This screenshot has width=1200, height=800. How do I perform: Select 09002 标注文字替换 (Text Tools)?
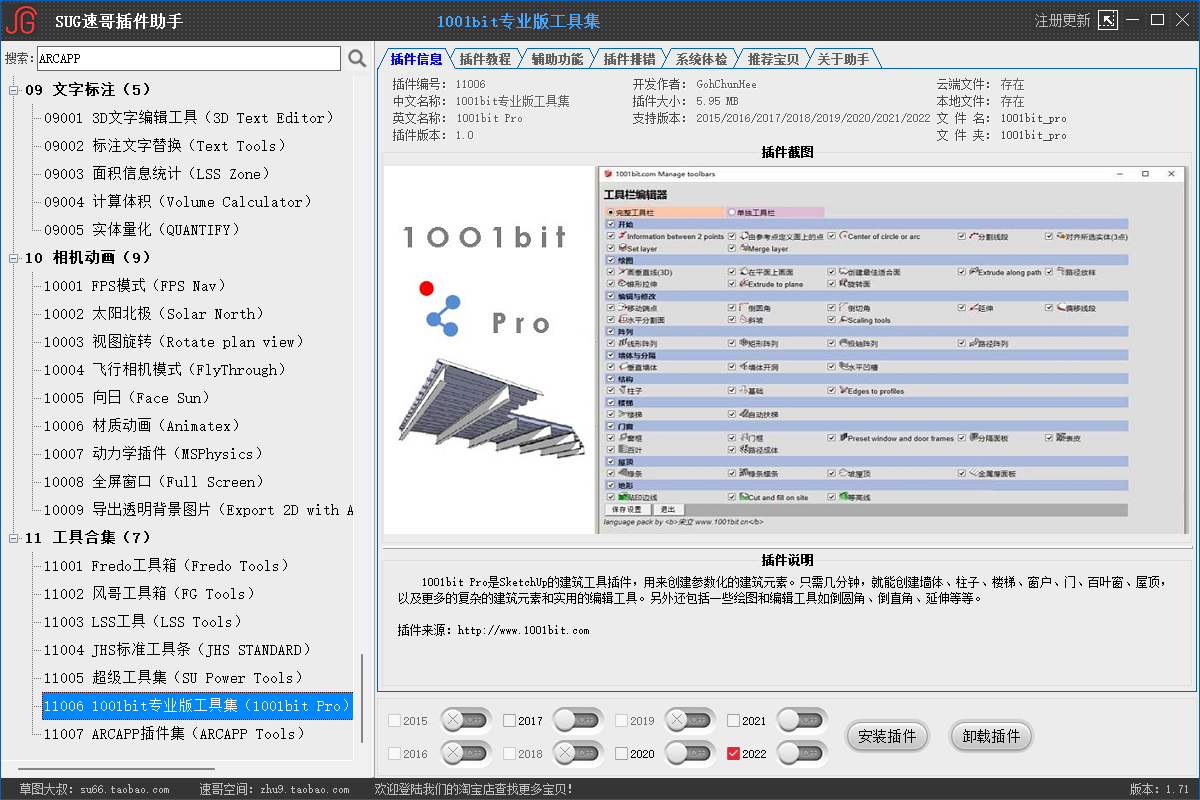pos(166,146)
